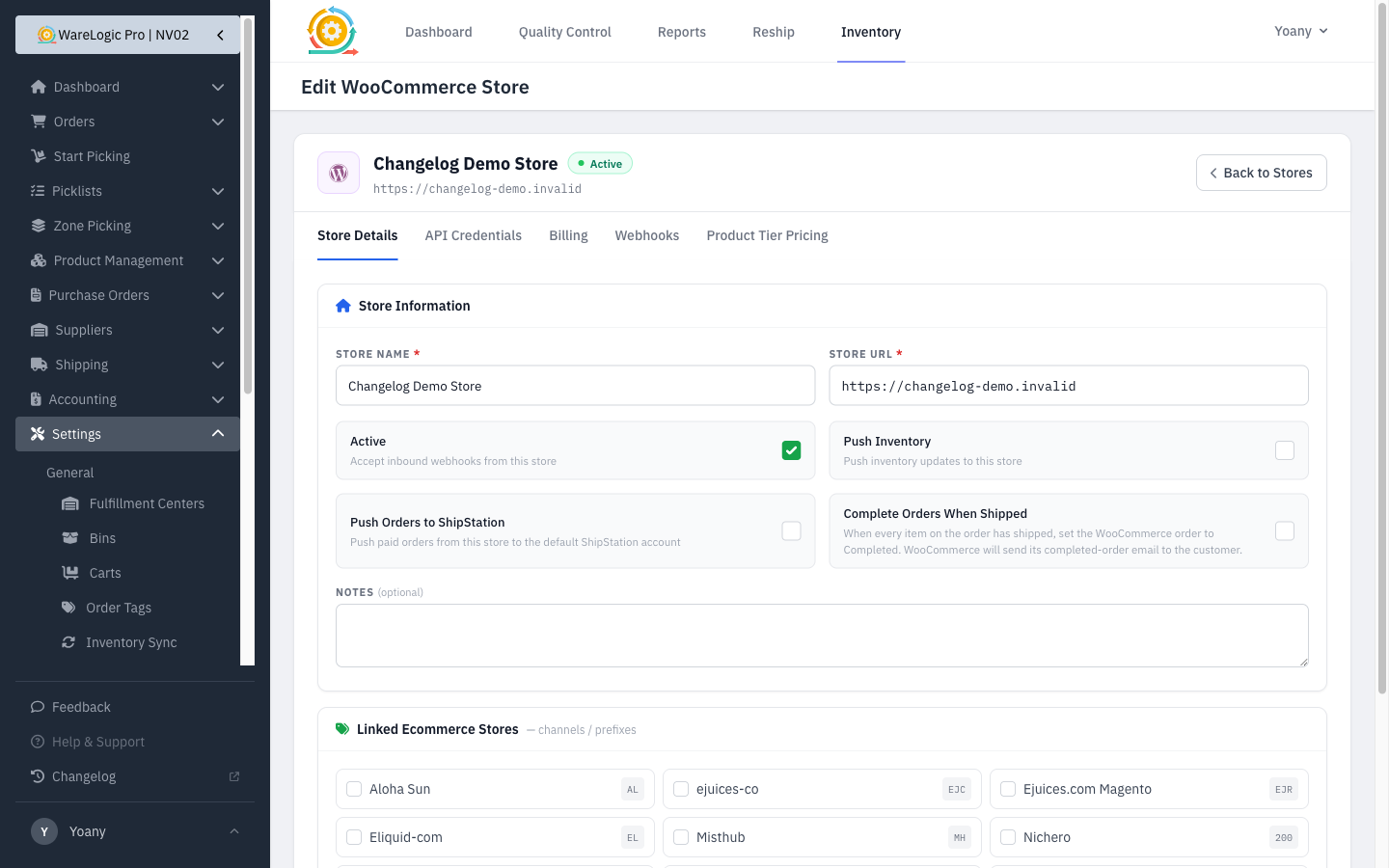The image size is (1389, 868).
Task: Open the WareLogic Pro NV02 warehouse selector
Action: tap(127, 35)
